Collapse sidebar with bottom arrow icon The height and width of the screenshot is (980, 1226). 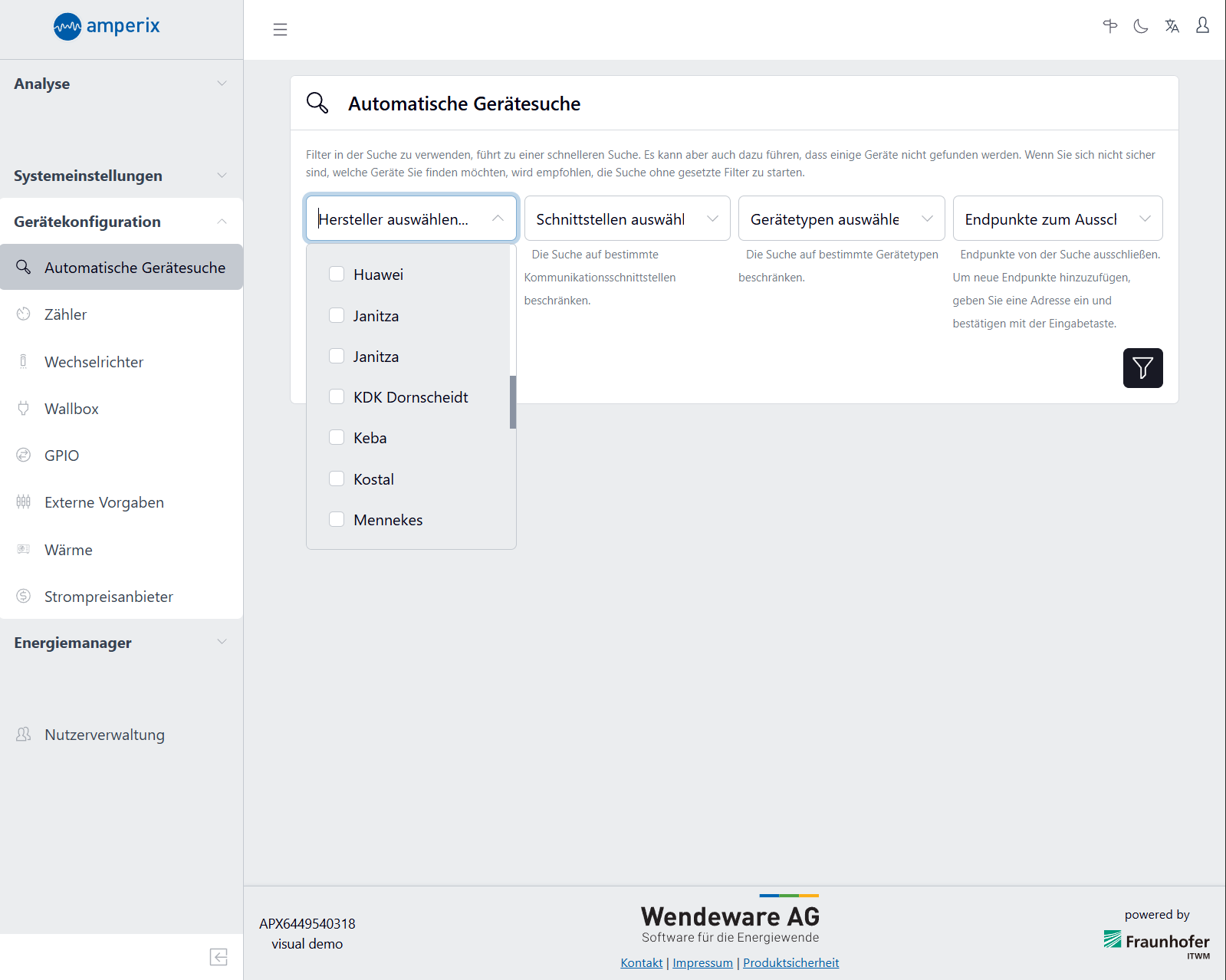219,957
